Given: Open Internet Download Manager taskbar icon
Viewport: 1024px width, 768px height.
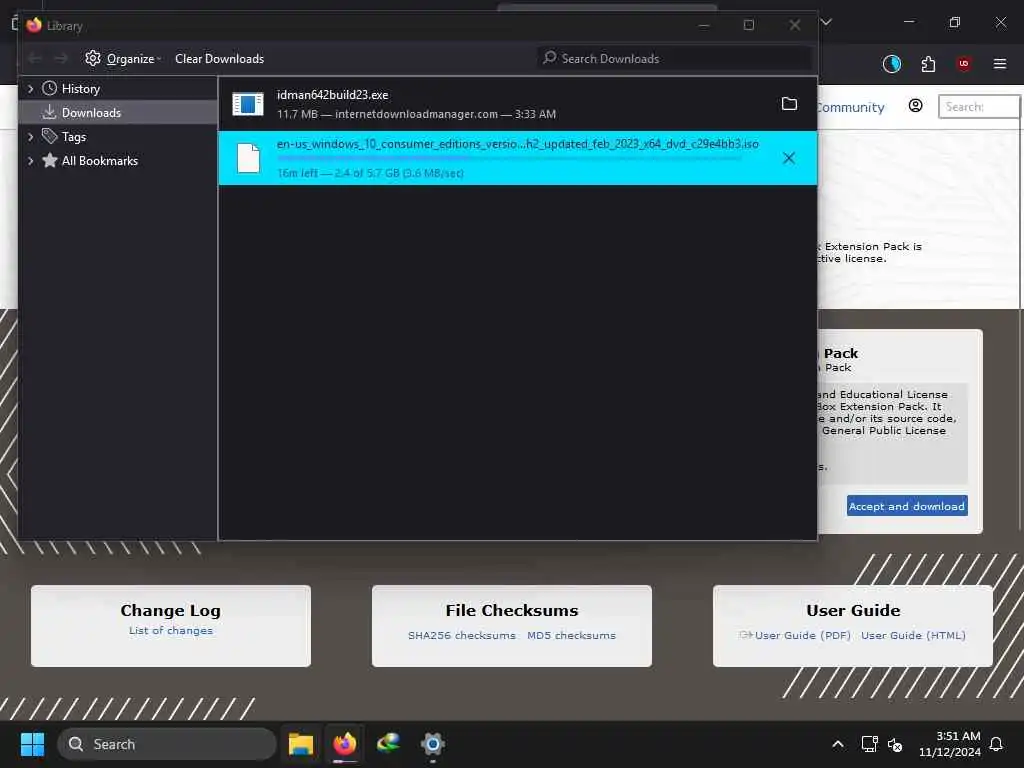Looking at the screenshot, I should 389,743.
